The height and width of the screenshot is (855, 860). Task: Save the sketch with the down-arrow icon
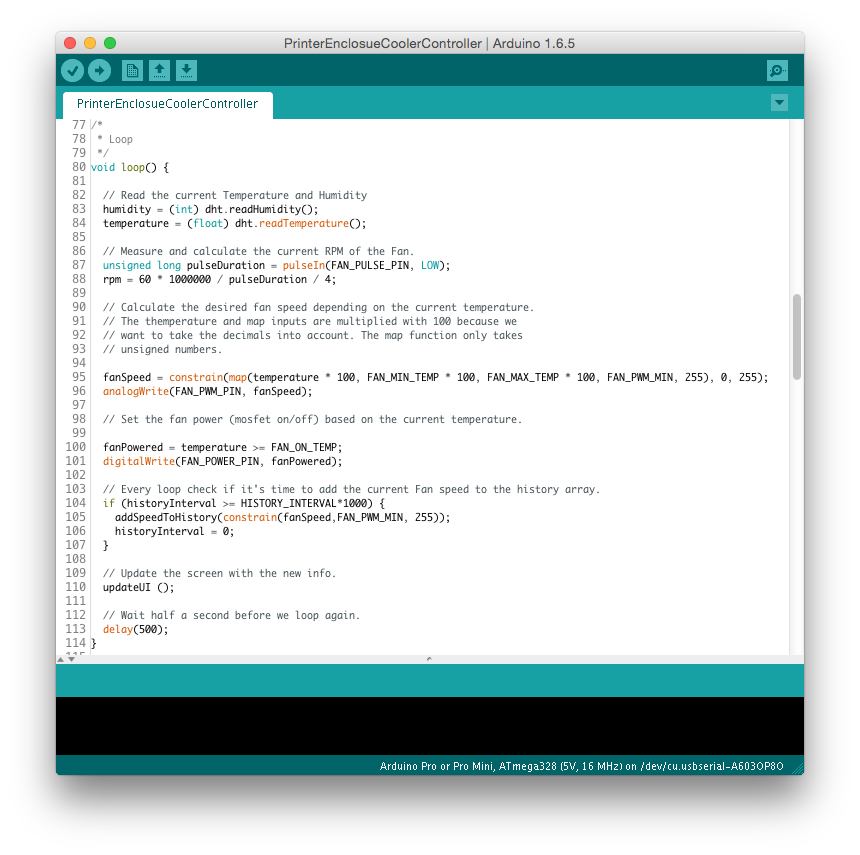tap(187, 70)
